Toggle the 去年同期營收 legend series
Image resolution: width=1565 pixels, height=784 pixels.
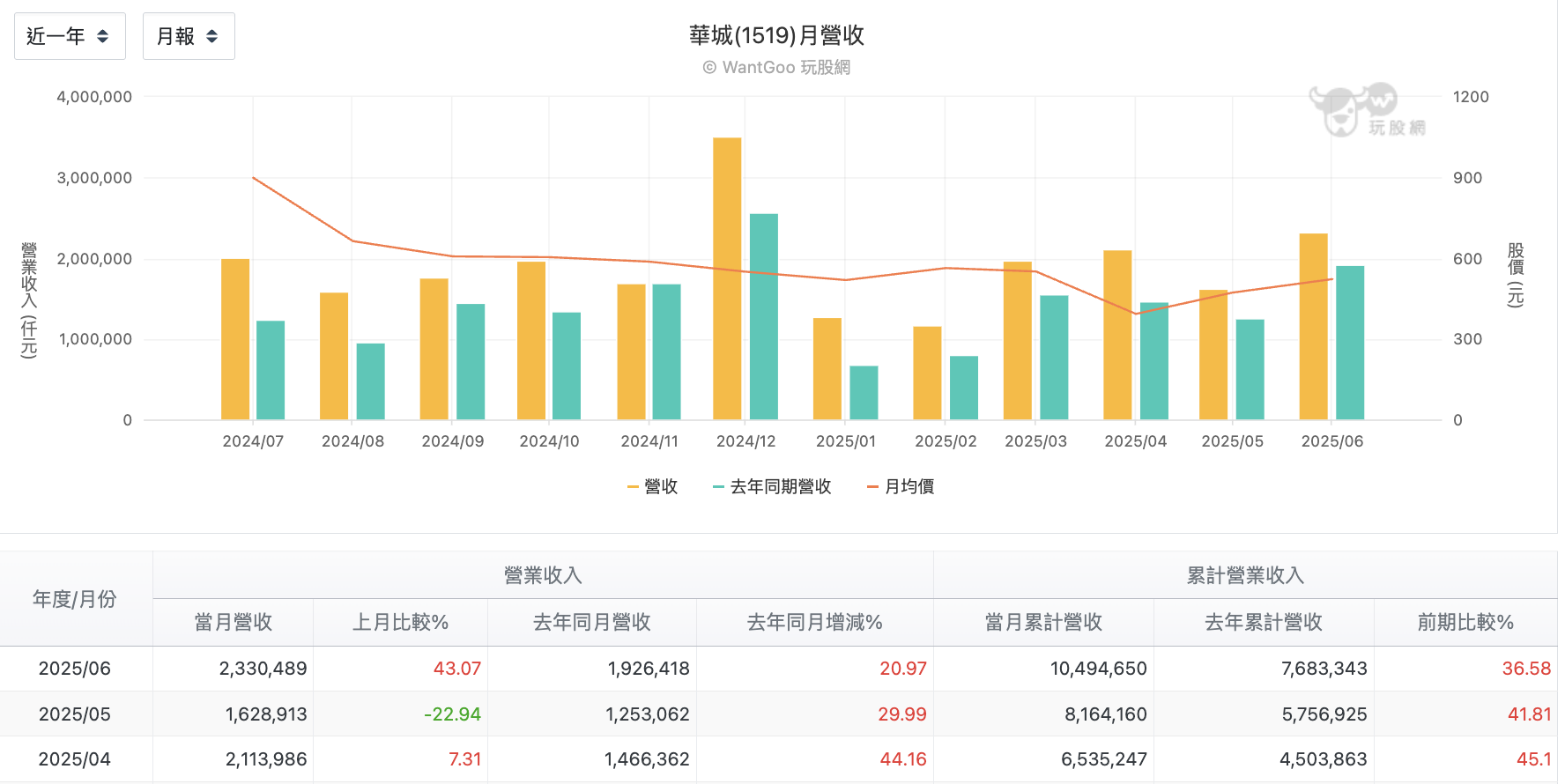tap(772, 486)
